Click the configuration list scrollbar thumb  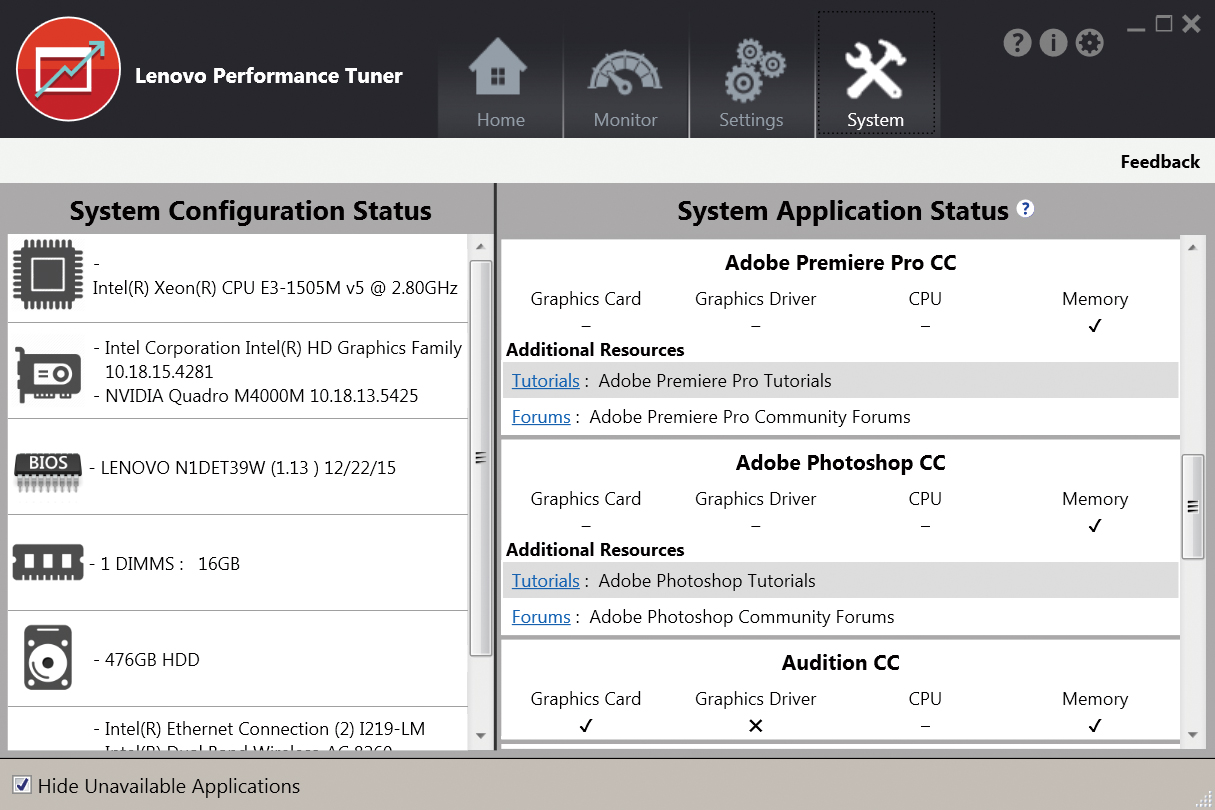pyautogui.click(x=480, y=457)
